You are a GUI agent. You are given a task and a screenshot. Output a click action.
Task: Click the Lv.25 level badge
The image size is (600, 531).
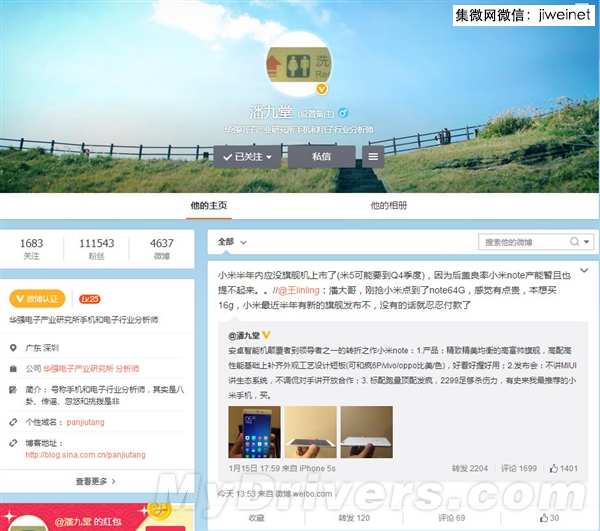coord(90,299)
